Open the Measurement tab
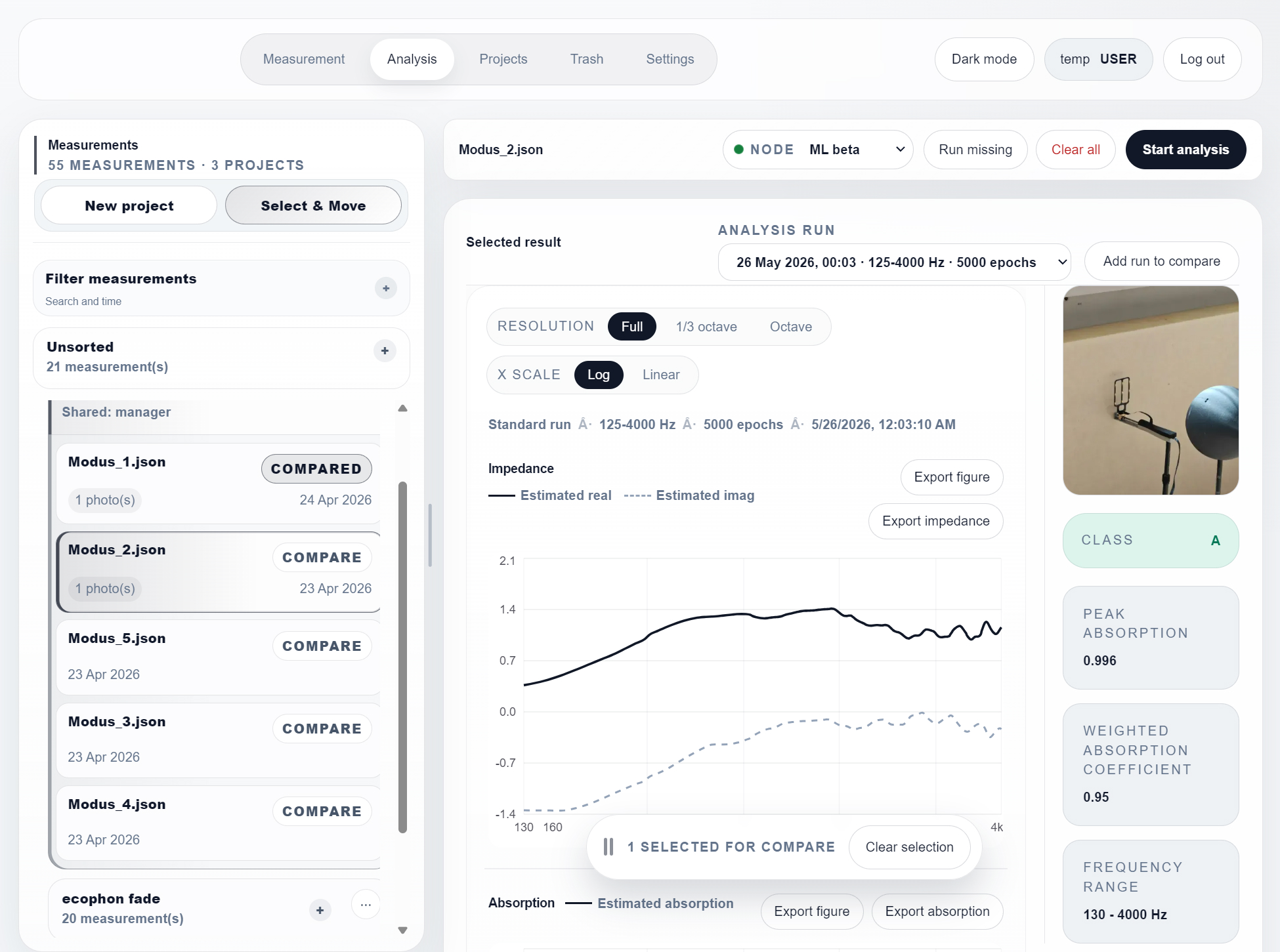The width and height of the screenshot is (1280, 952). [x=304, y=59]
